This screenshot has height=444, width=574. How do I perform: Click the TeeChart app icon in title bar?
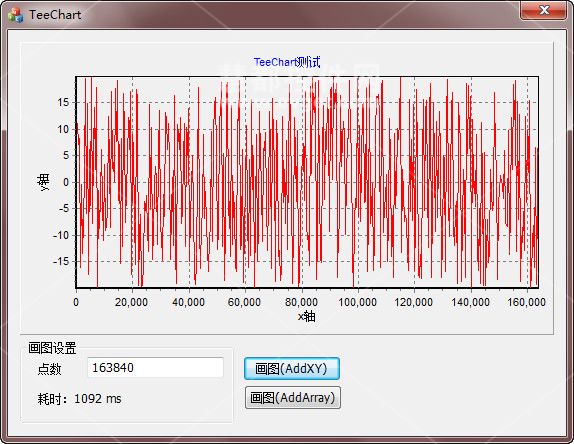pos(15,15)
